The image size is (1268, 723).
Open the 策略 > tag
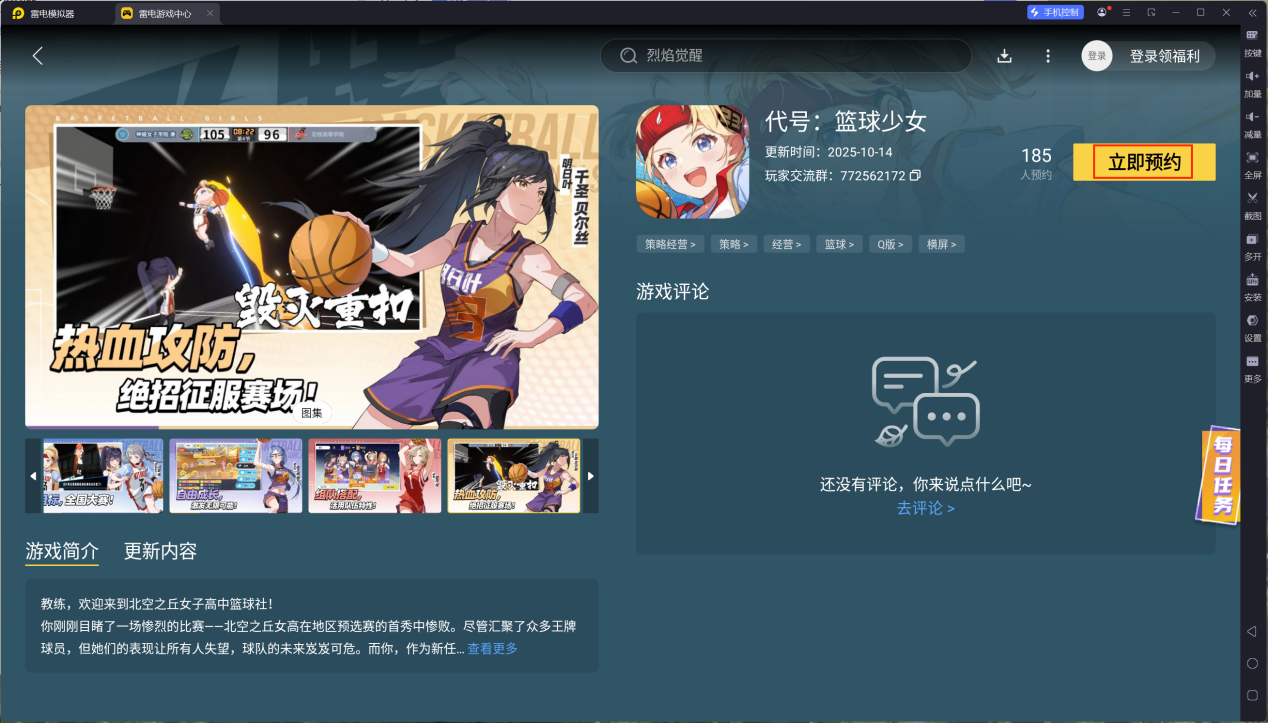(734, 244)
